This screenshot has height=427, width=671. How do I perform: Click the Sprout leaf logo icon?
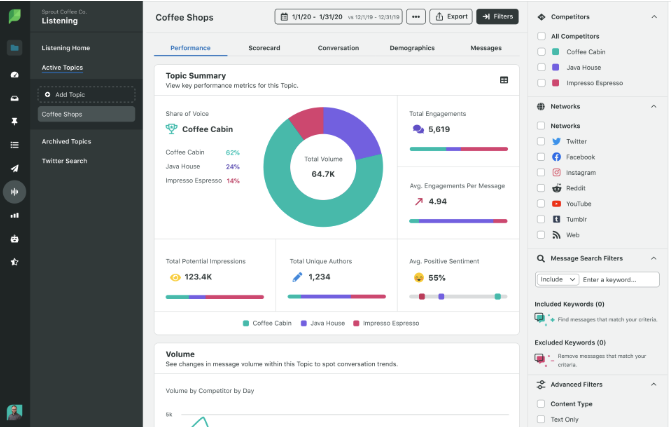[15, 16]
